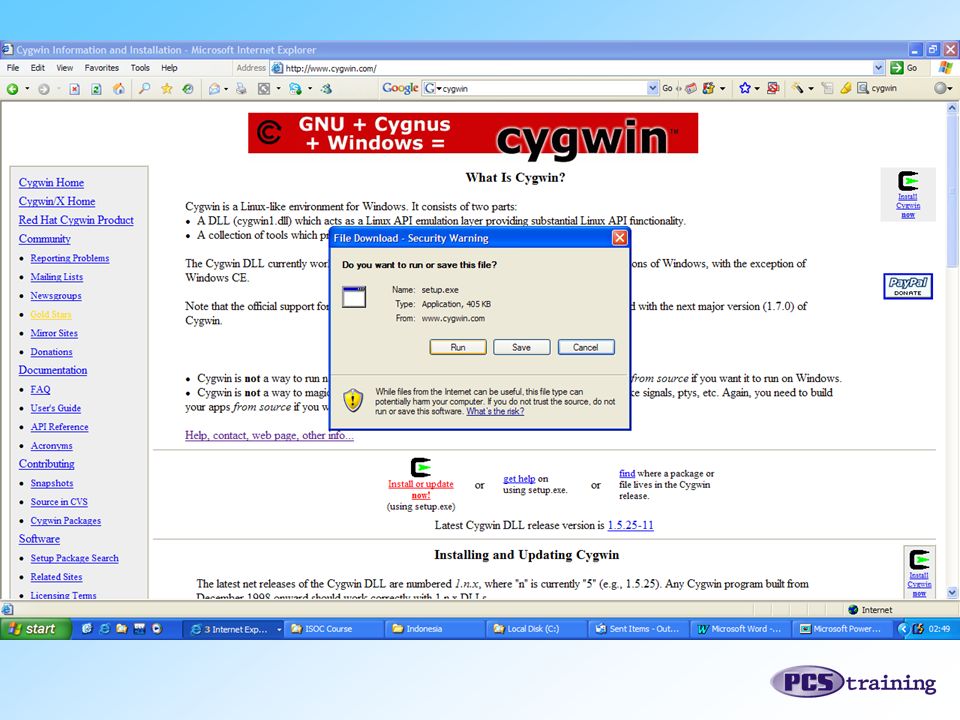
Task: Click the Messenger icon in toolbar
Action: [326, 89]
